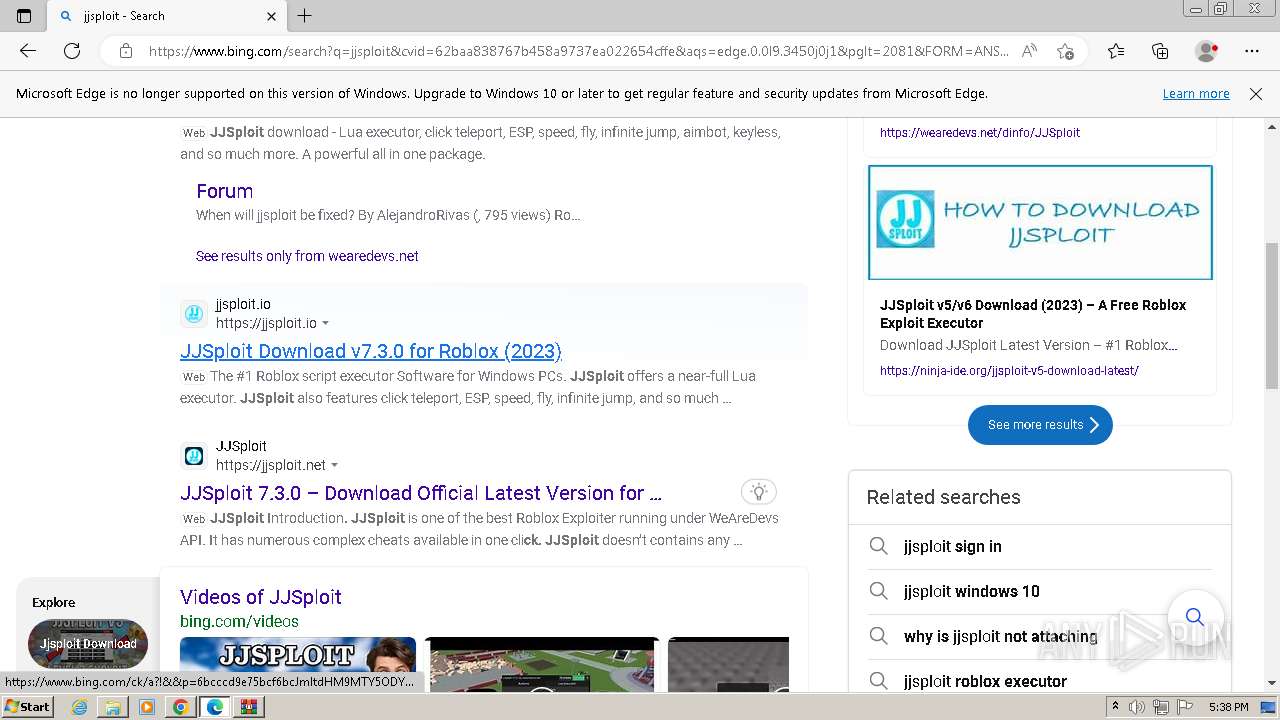This screenshot has height=720, width=1280.
Task: Click 'Explore' label text
Action: tap(53, 602)
